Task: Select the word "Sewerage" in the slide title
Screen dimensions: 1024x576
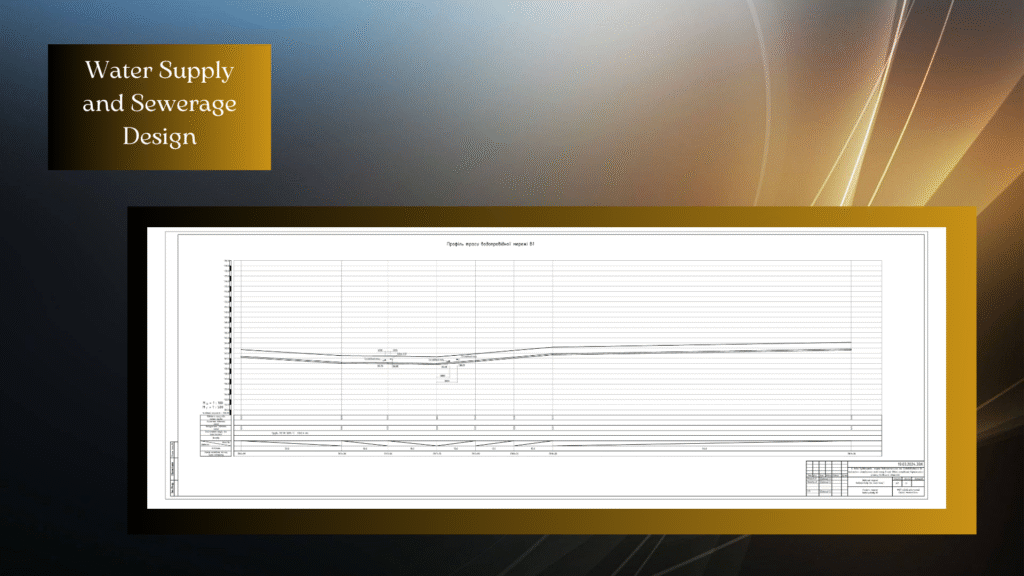Action: click(x=188, y=103)
